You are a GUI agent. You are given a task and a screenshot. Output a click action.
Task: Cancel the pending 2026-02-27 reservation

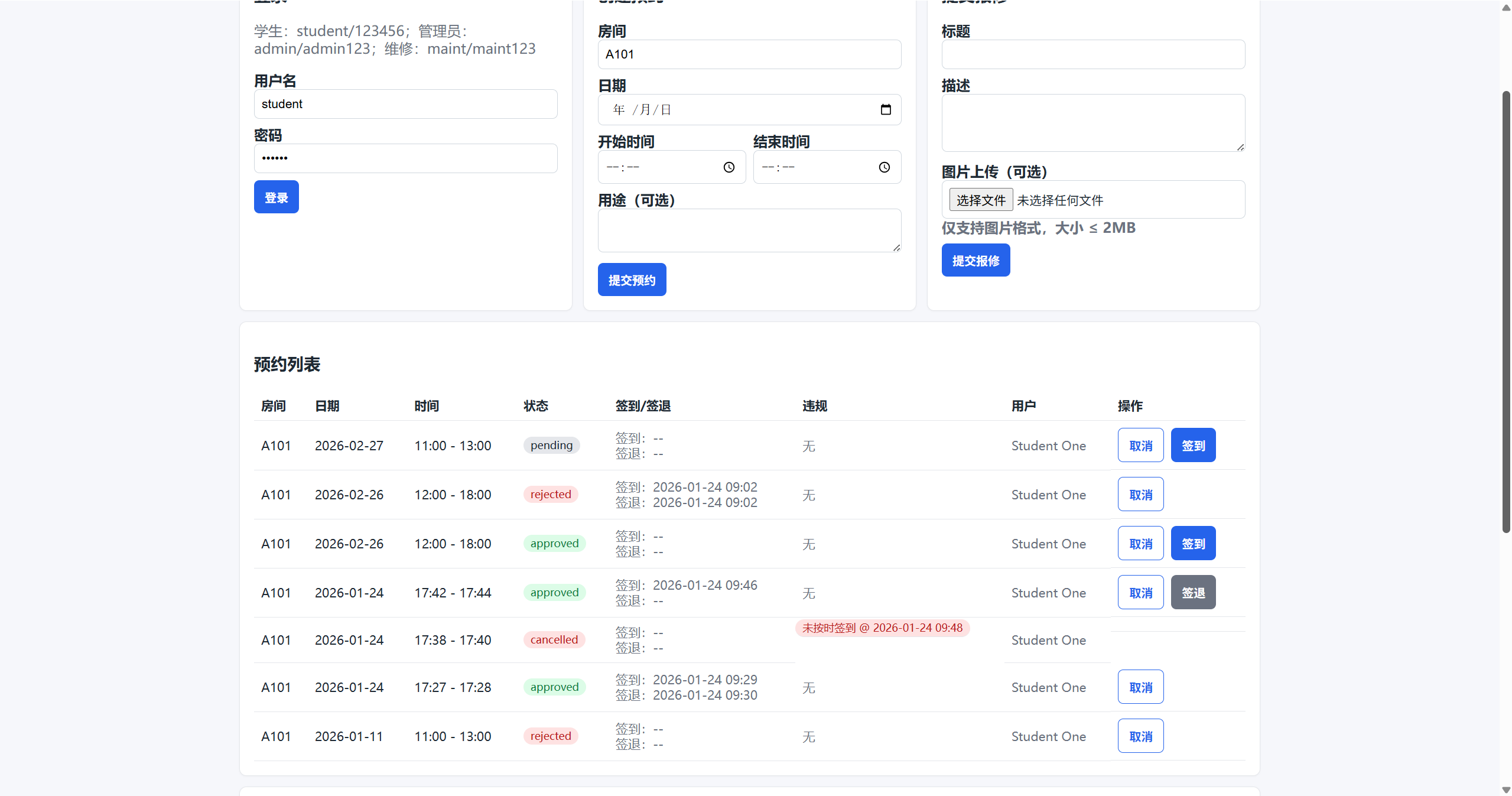(x=1140, y=445)
